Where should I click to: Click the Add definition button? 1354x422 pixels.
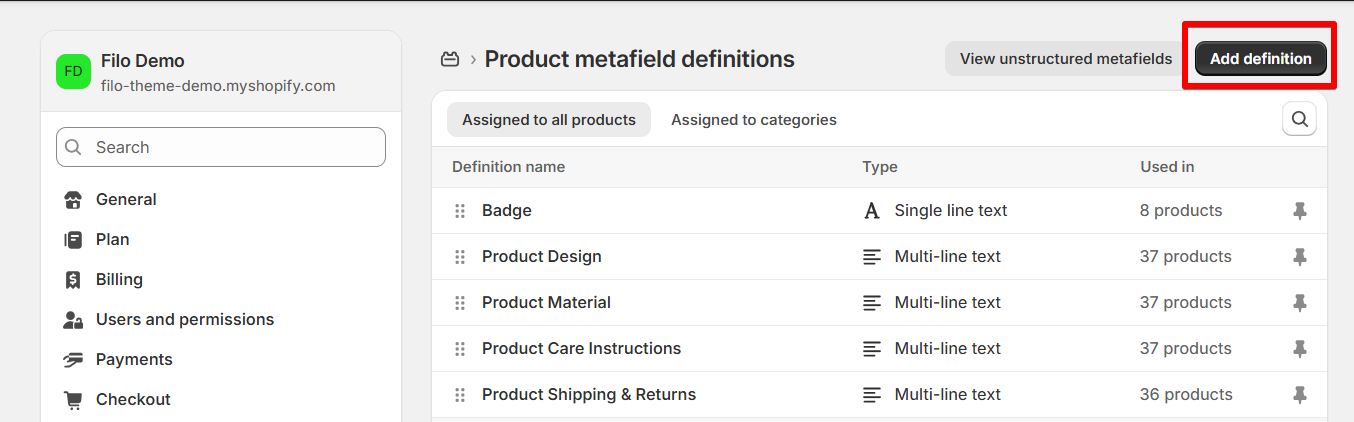[x=1260, y=59]
